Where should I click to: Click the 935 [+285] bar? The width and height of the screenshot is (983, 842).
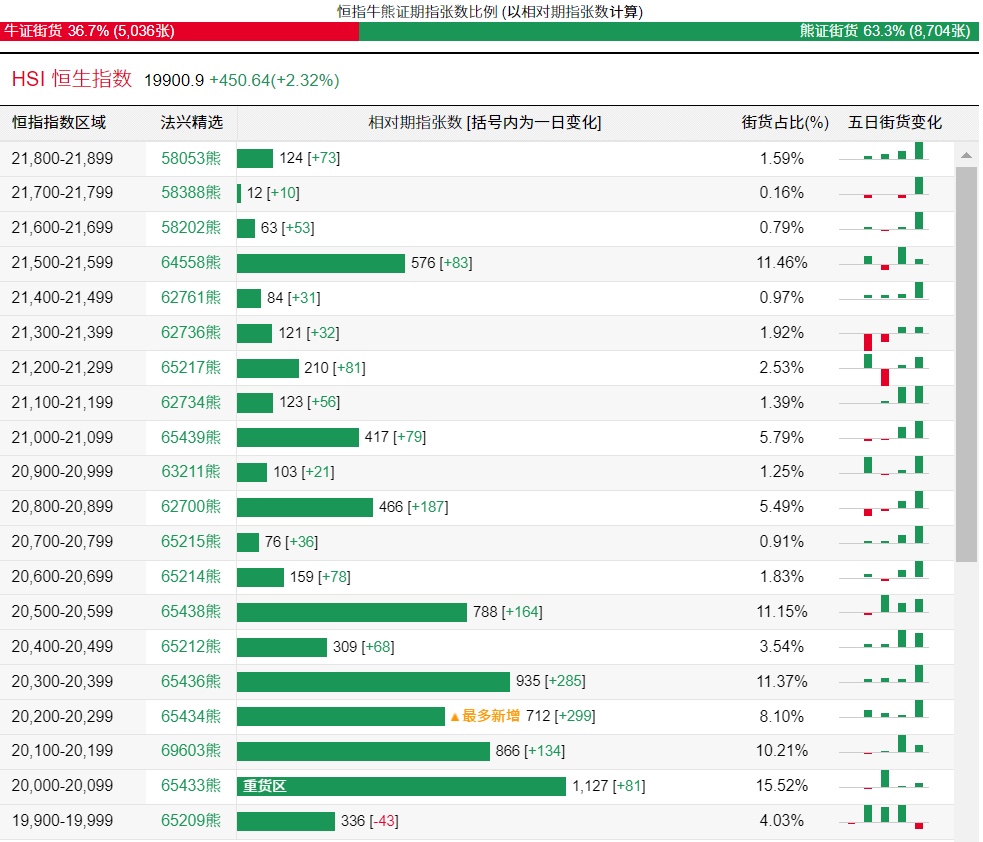[373, 681]
